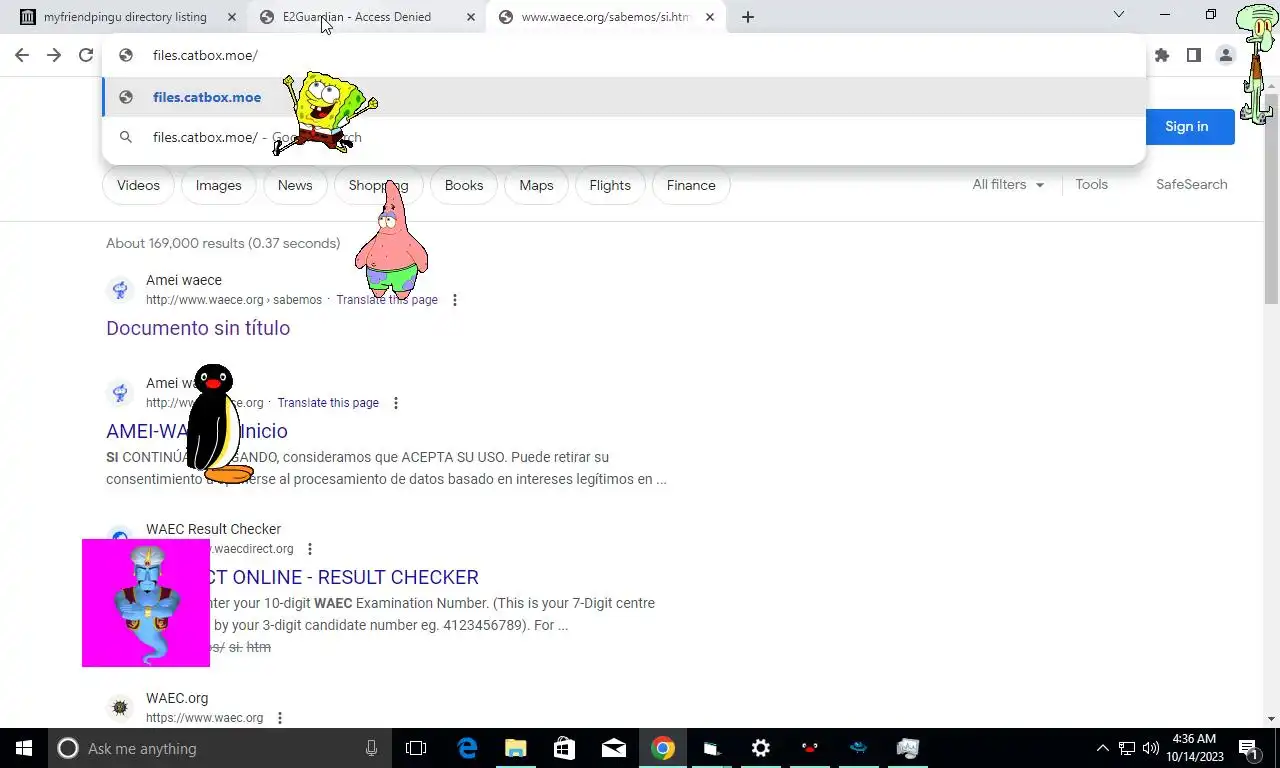The image size is (1280, 768).
Task: Select the www.waece.org/sabemos tab
Action: 606,17
